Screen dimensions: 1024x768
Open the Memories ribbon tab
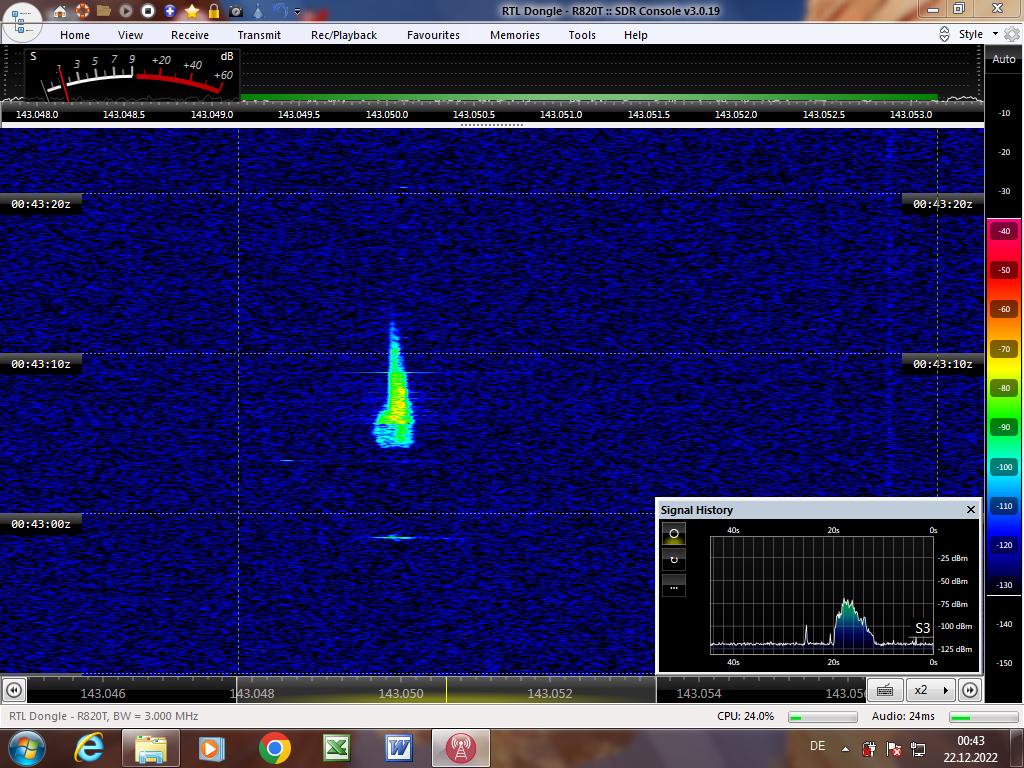[515, 35]
